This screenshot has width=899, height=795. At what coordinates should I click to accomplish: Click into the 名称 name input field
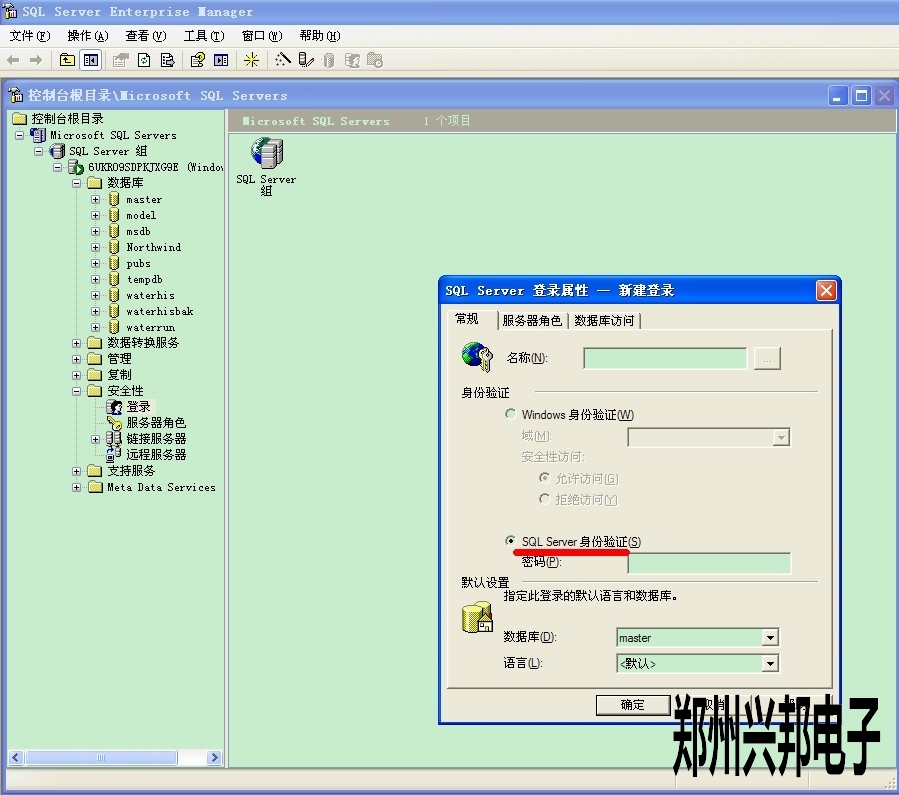click(x=664, y=358)
